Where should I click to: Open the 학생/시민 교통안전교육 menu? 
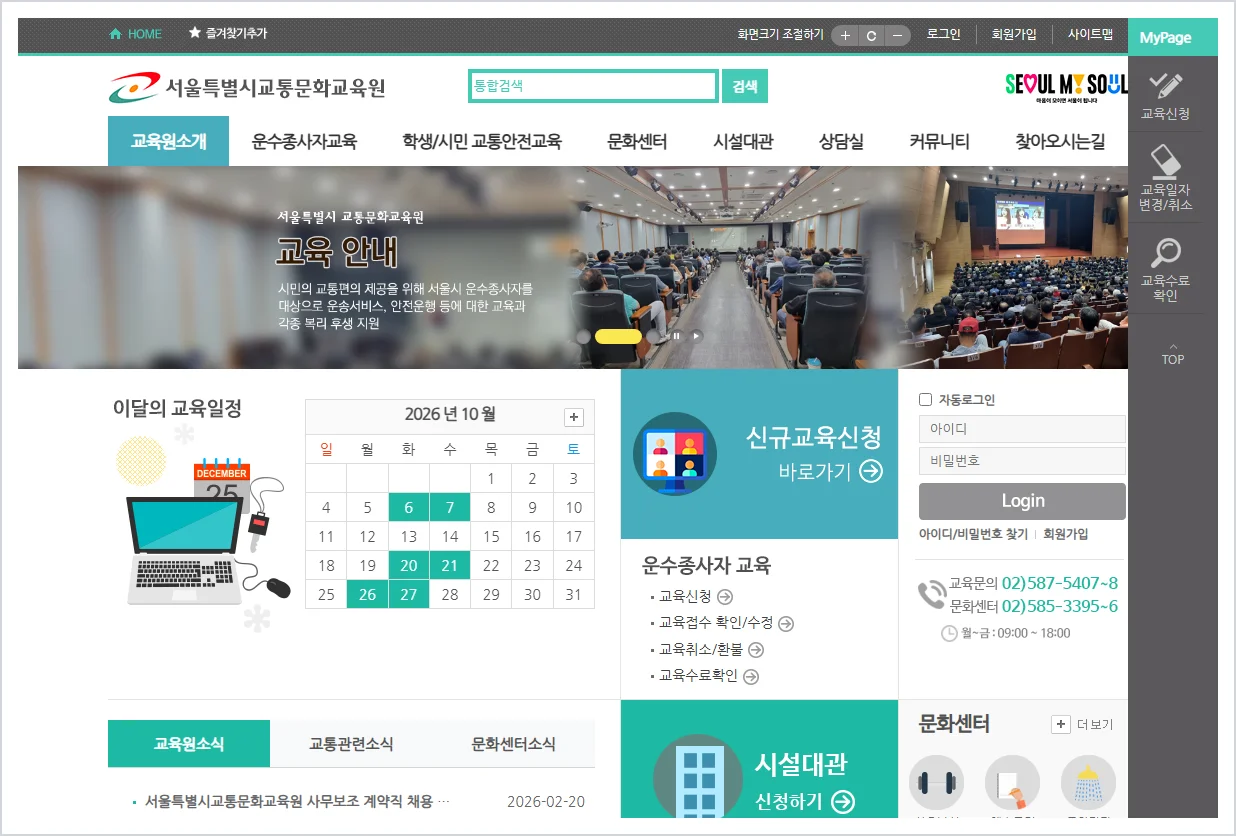[482, 142]
